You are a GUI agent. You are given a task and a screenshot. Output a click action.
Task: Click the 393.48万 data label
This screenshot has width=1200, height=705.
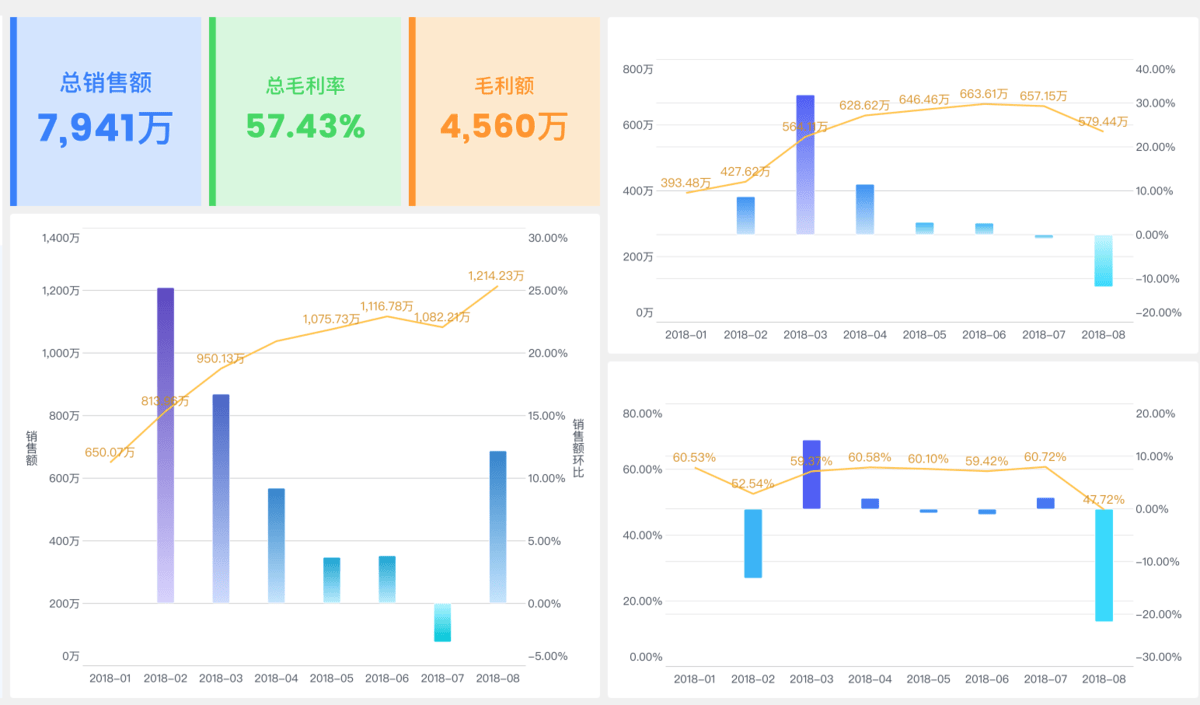686,183
